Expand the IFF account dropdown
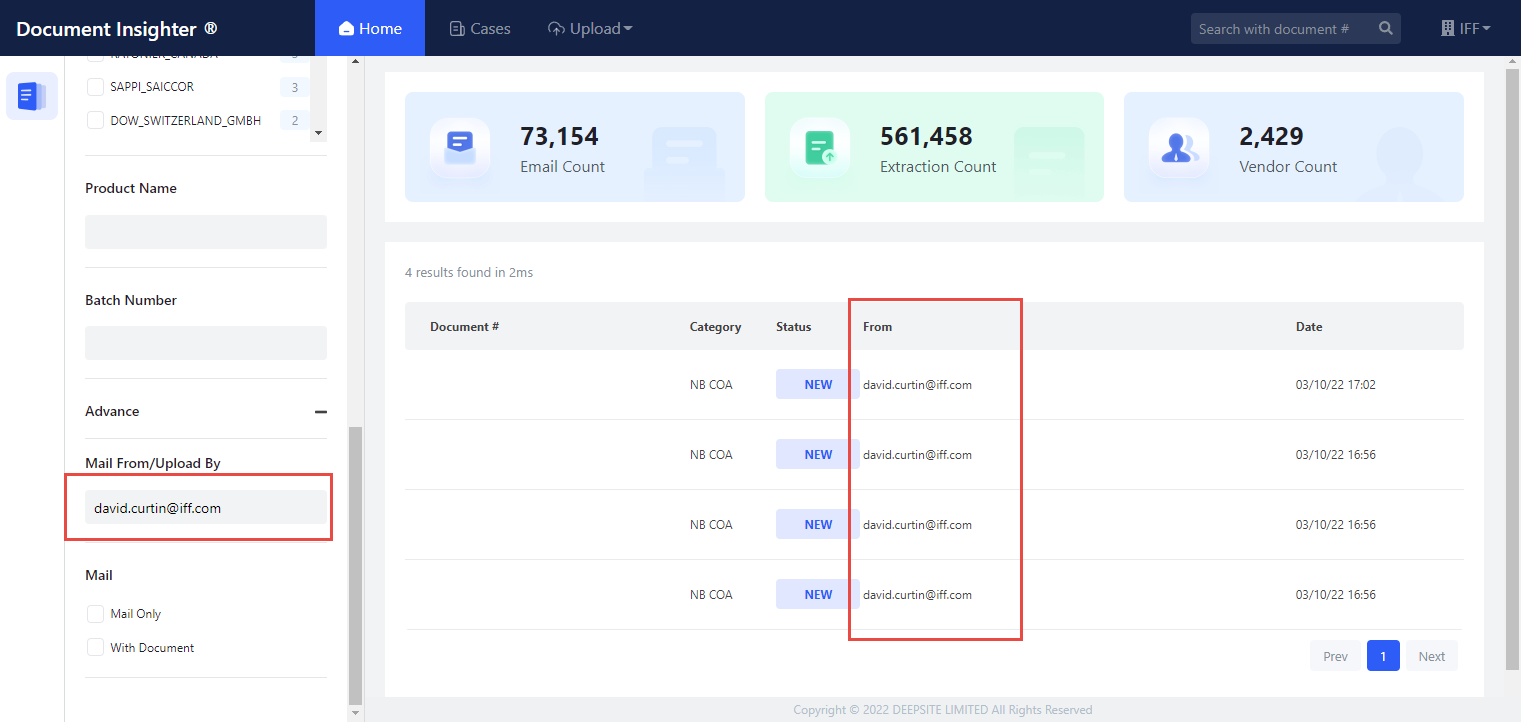Viewport: 1521px width, 722px height. [1466, 28]
